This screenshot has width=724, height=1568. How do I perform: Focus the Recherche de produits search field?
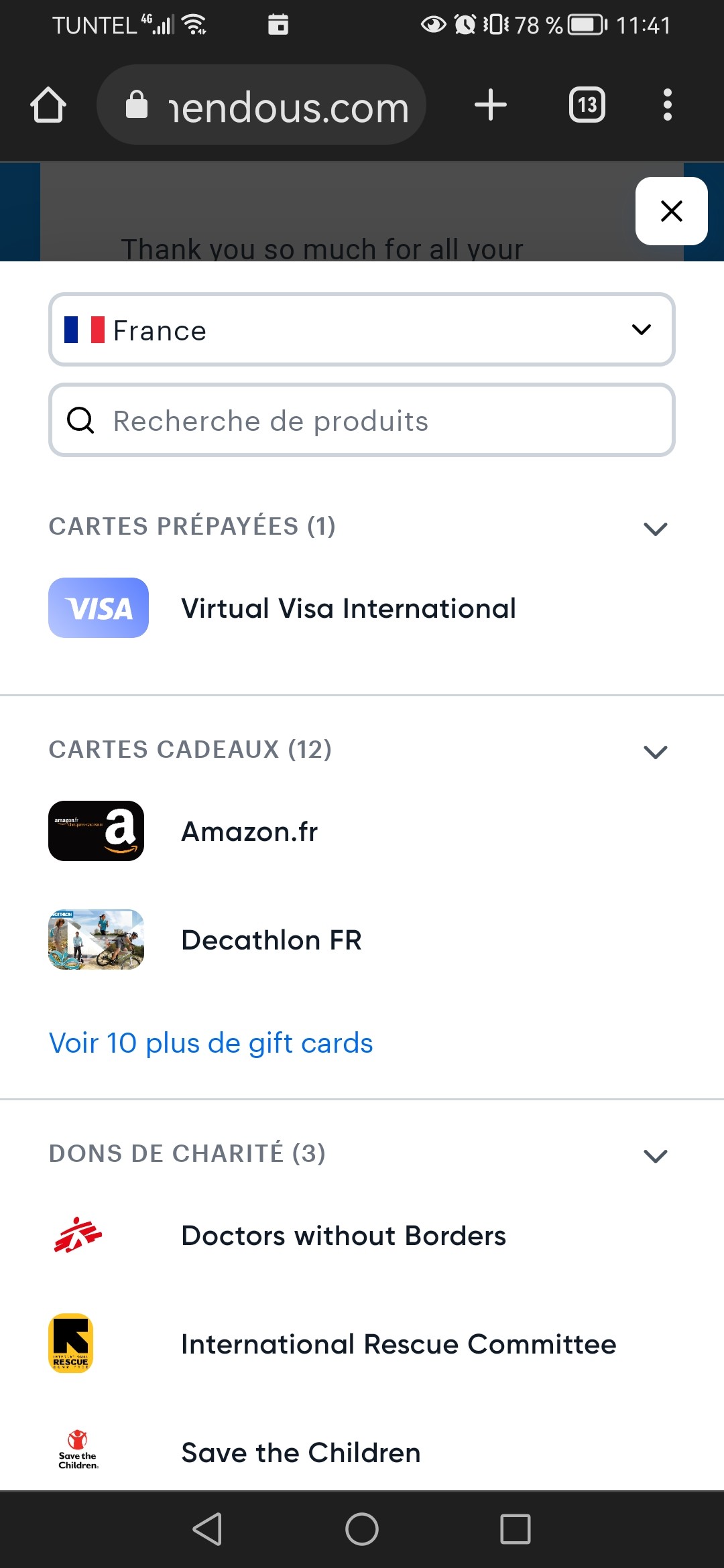coord(362,421)
